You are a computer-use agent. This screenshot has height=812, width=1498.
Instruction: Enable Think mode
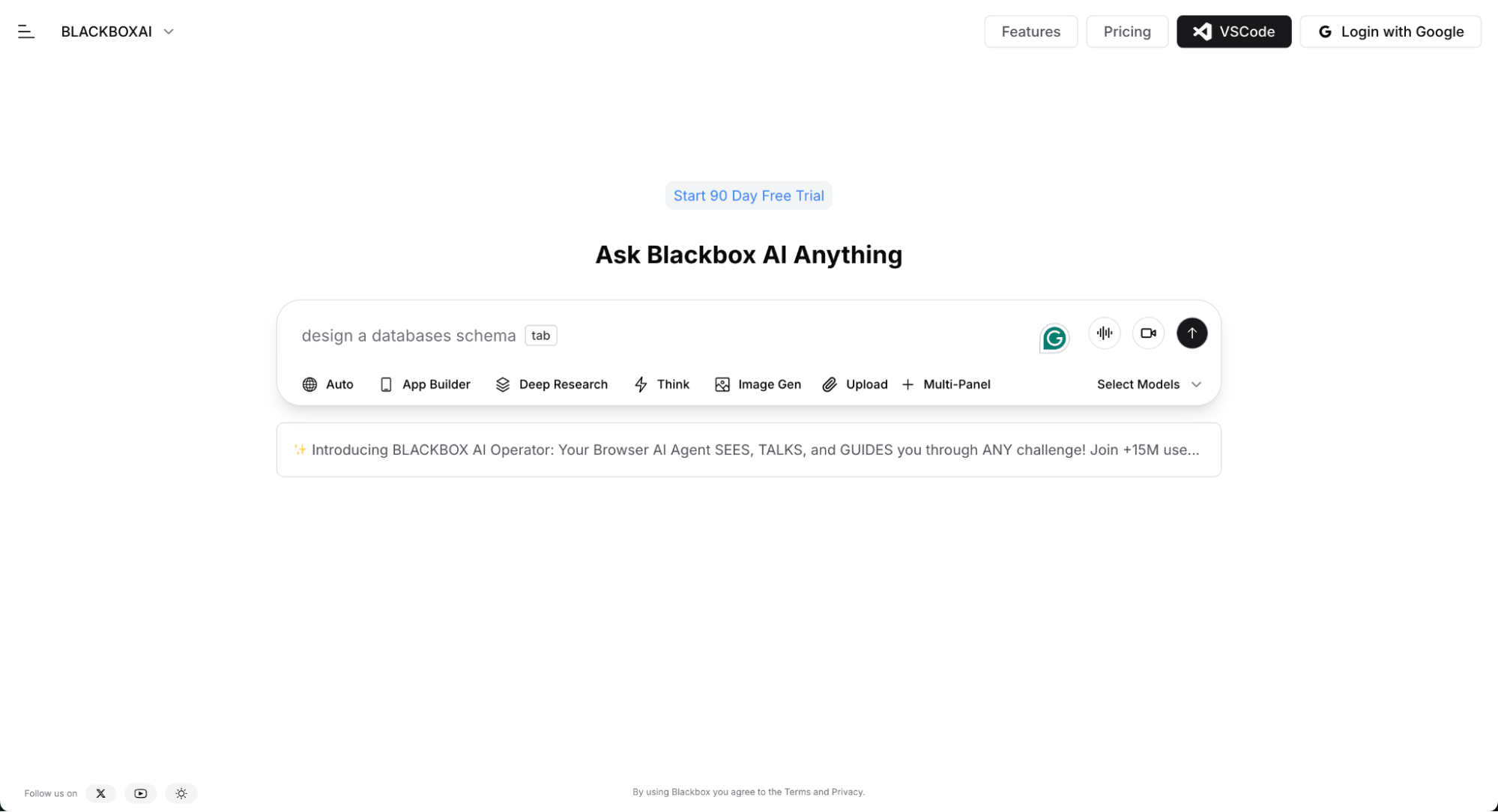(662, 384)
